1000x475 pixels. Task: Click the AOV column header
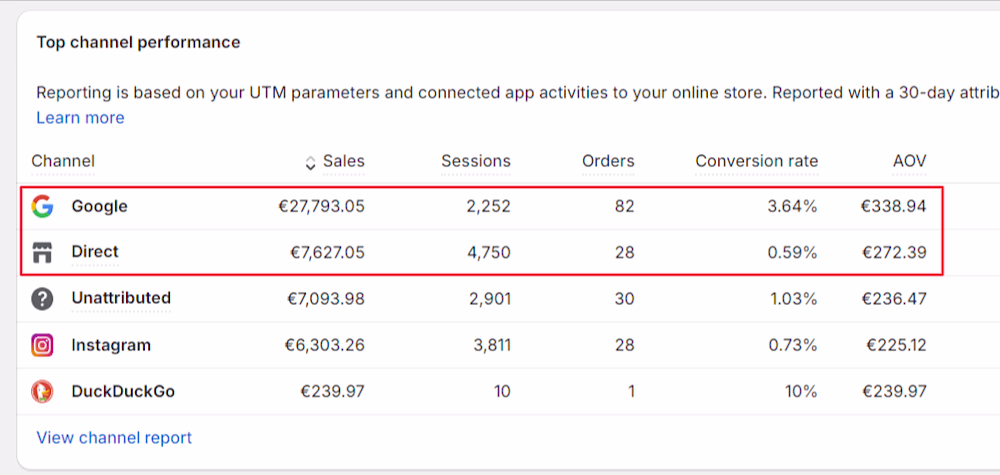(909, 161)
